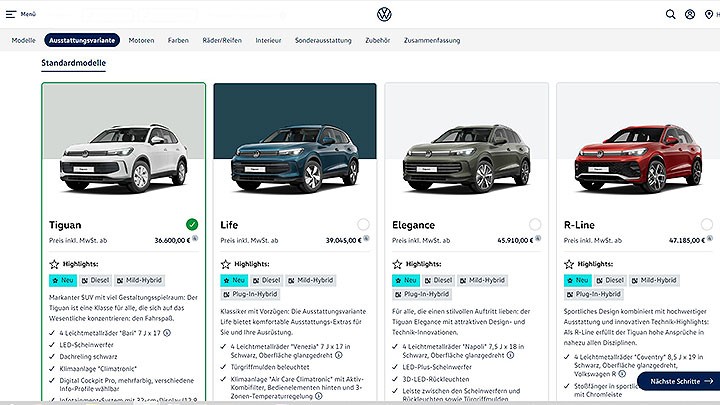Screen dimensions: 720x405
Task: Open price info icon next to 45.910,00 €
Action: click(538, 238)
